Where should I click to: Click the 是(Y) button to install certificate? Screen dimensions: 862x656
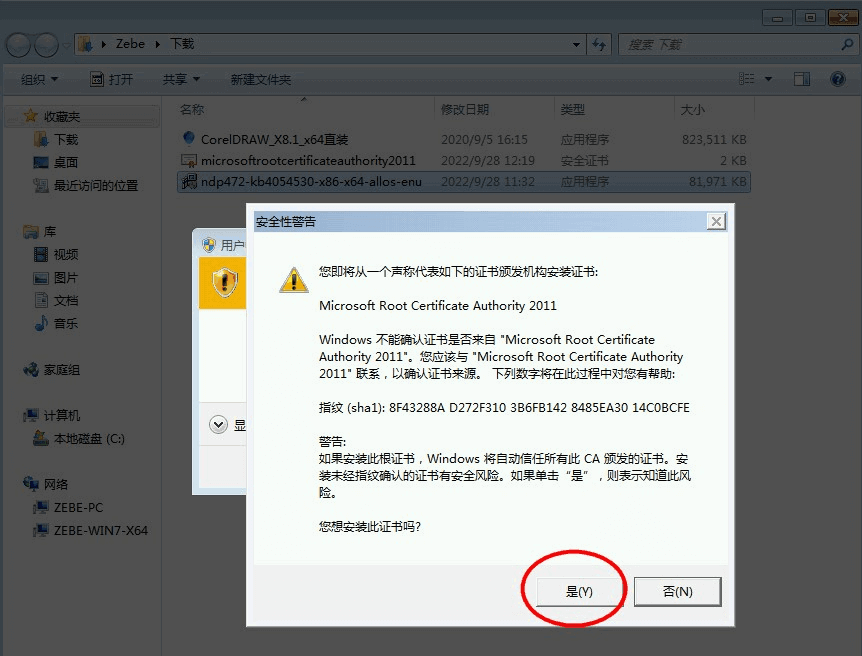click(x=579, y=591)
